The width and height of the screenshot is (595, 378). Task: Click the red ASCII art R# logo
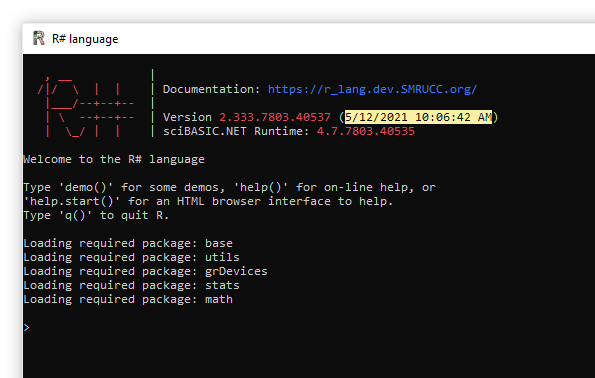click(86, 103)
